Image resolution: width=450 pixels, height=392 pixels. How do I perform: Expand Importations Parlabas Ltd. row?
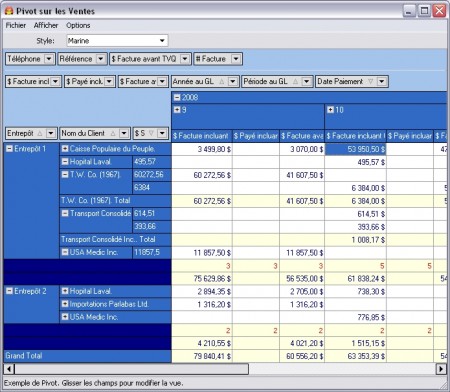click(x=65, y=304)
